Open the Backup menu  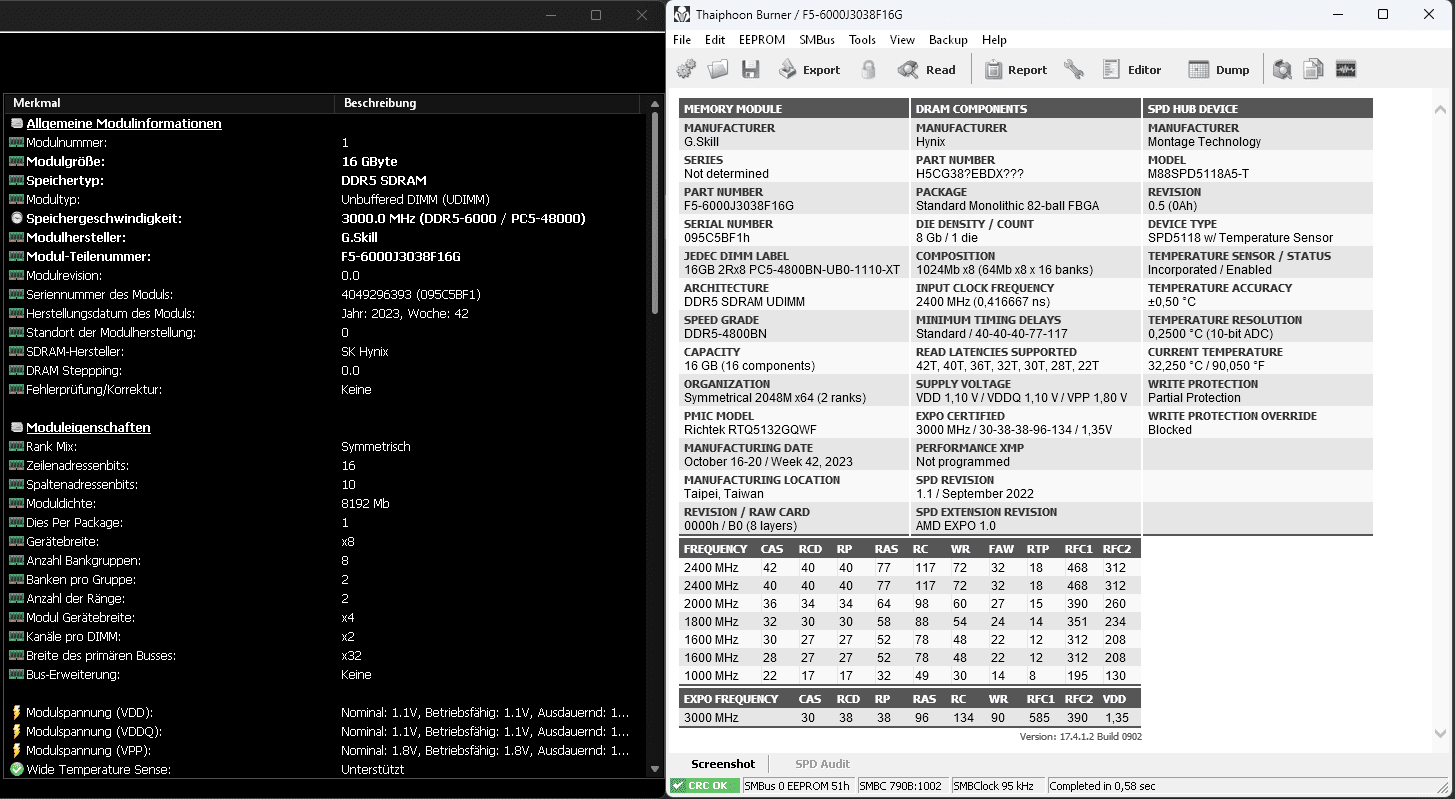click(948, 40)
